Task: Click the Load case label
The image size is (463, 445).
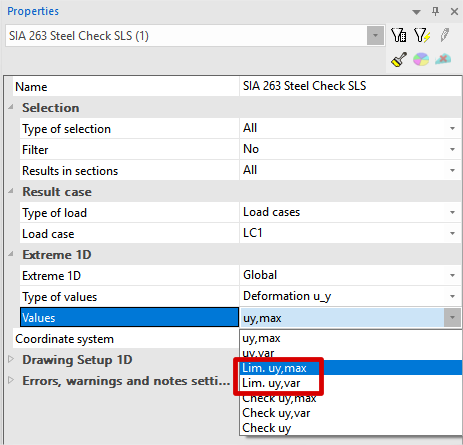Action: pos(48,234)
